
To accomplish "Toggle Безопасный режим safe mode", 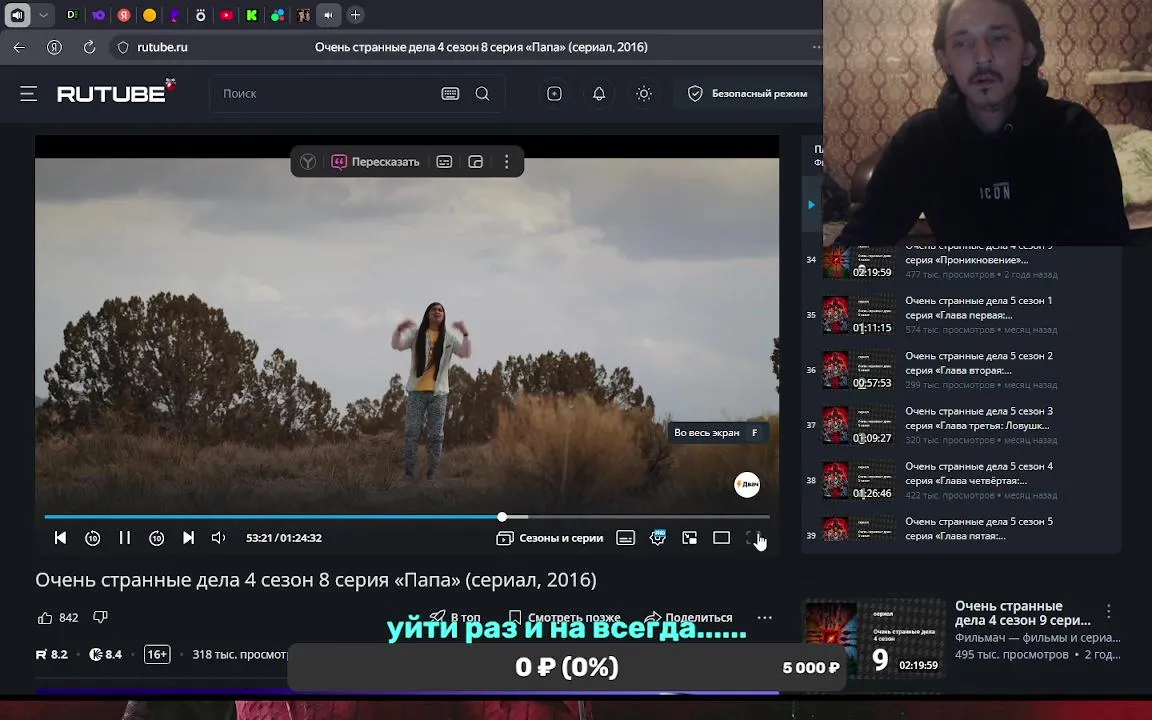I will click(x=747, y=93).
